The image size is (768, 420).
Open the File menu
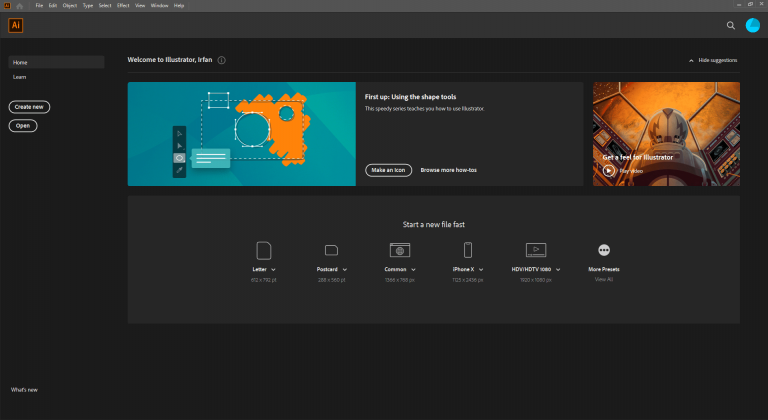pos(39,6)
